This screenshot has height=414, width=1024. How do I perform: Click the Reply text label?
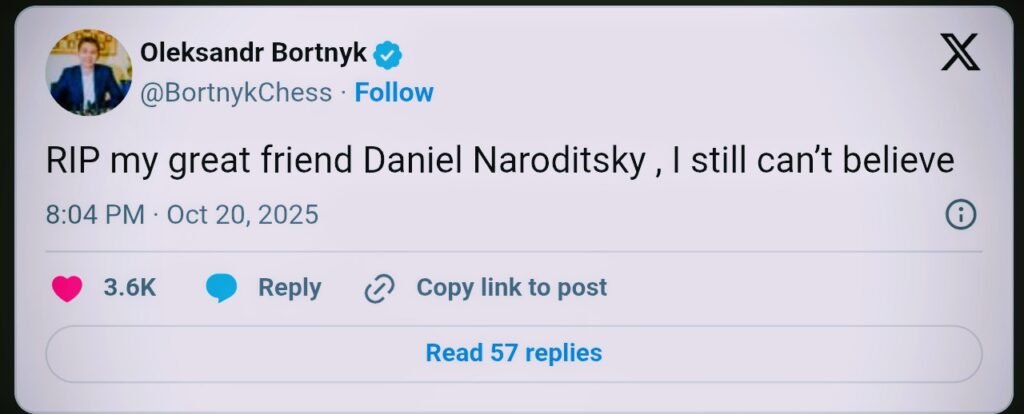[x=289, y=288]
